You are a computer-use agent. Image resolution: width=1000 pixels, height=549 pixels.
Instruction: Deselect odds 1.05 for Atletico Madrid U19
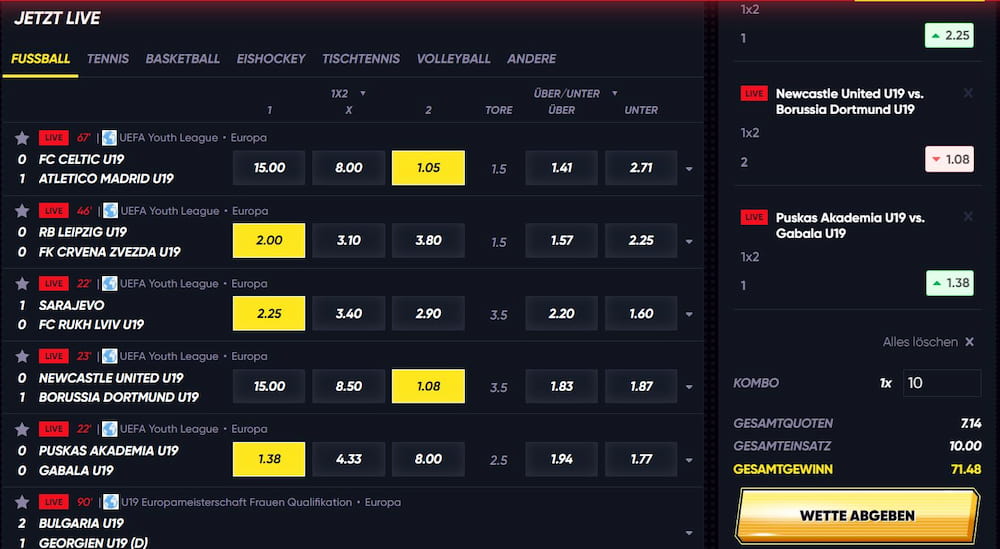pos(428,168)
